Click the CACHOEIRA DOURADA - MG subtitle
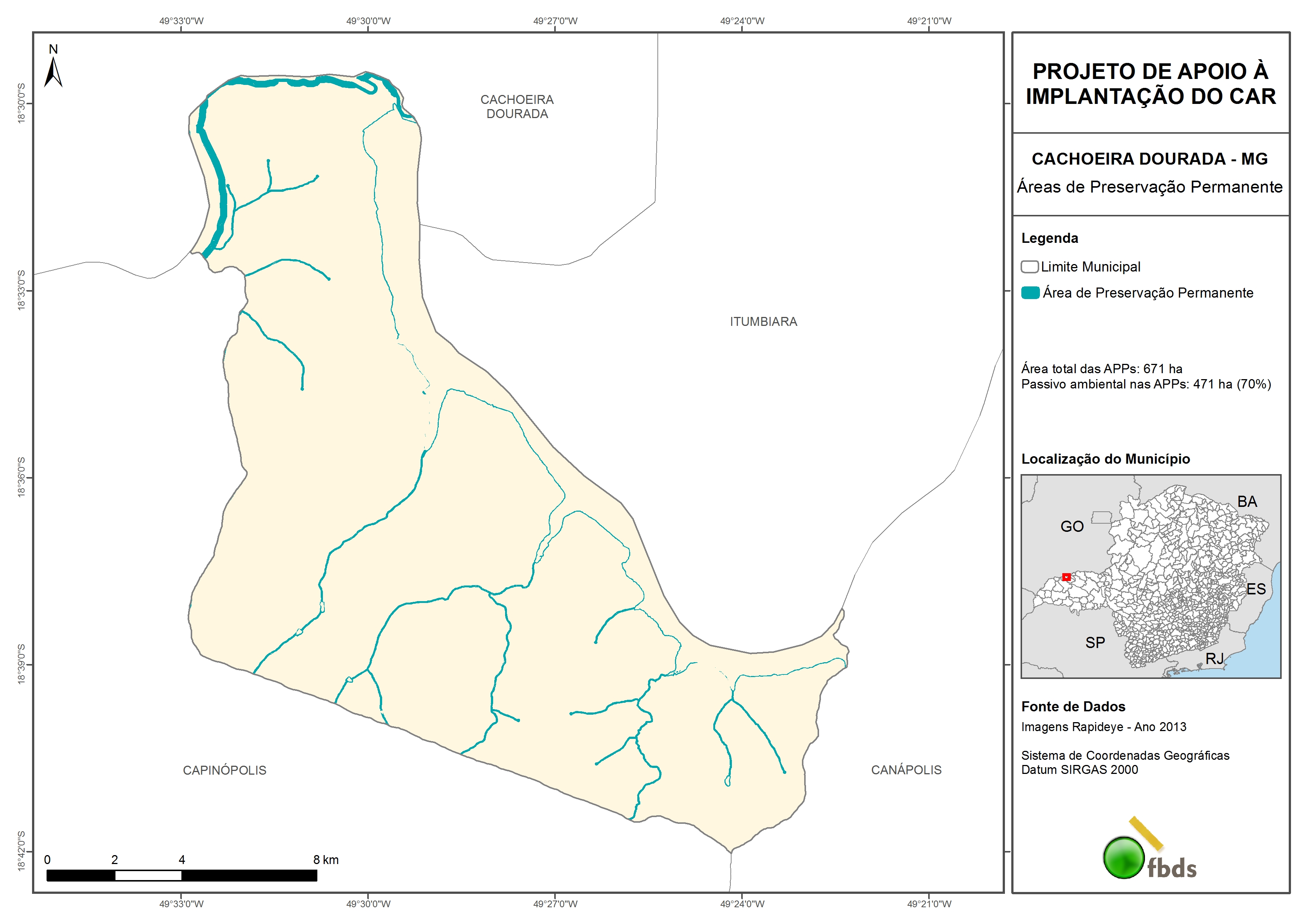Viewport: 1307px width, 924px height. [x=1149, y=159]
